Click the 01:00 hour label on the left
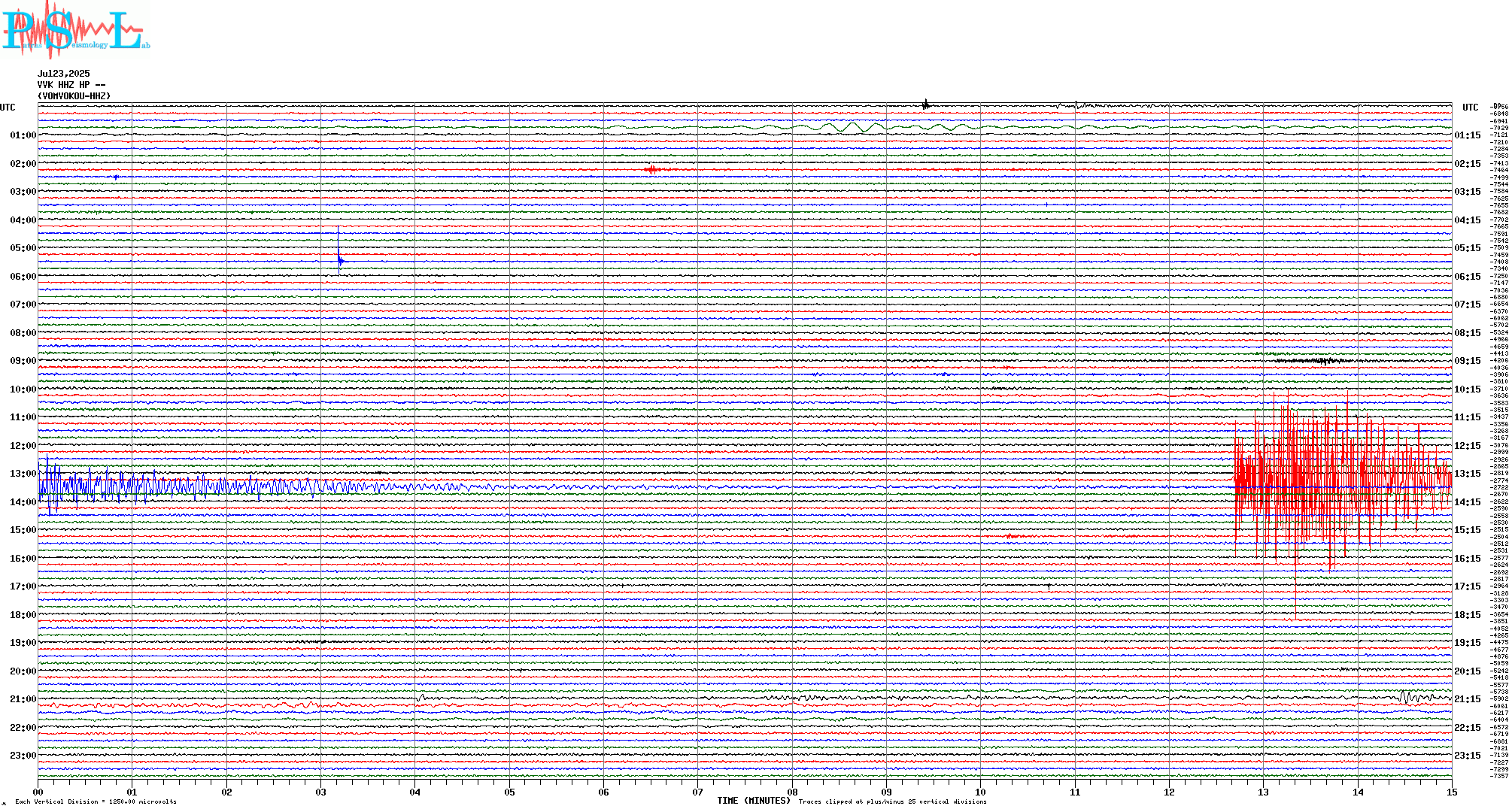This screenshot has width=1512, height=812. (23, 135)
